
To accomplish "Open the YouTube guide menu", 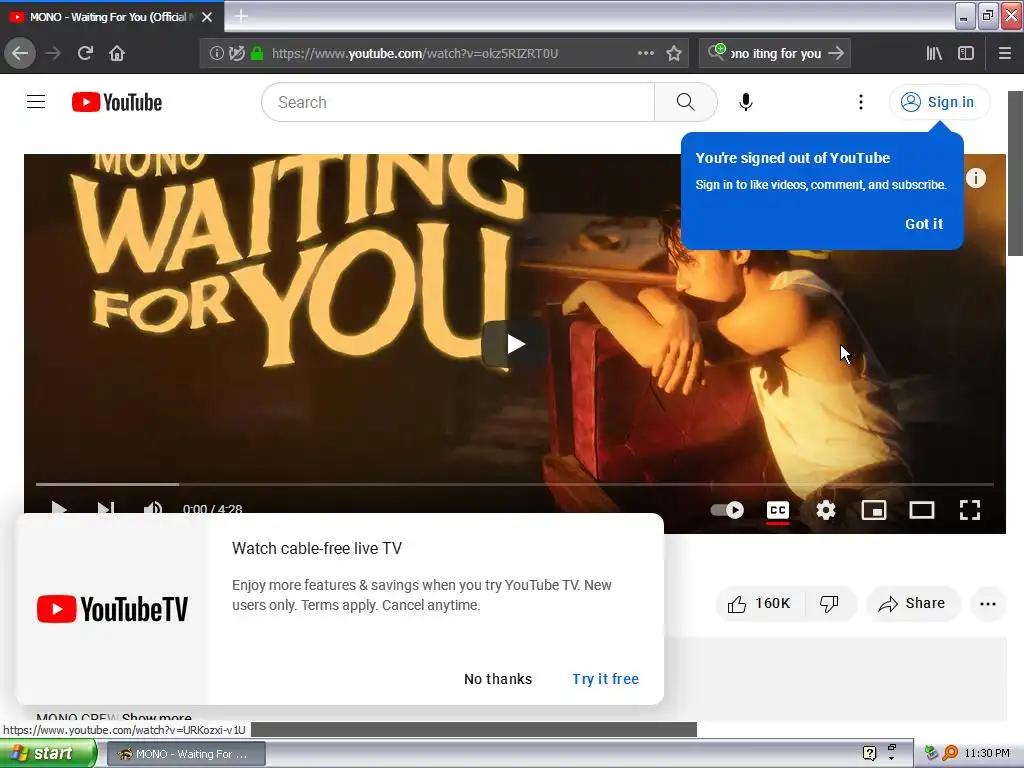I will (x=36, y=102).
